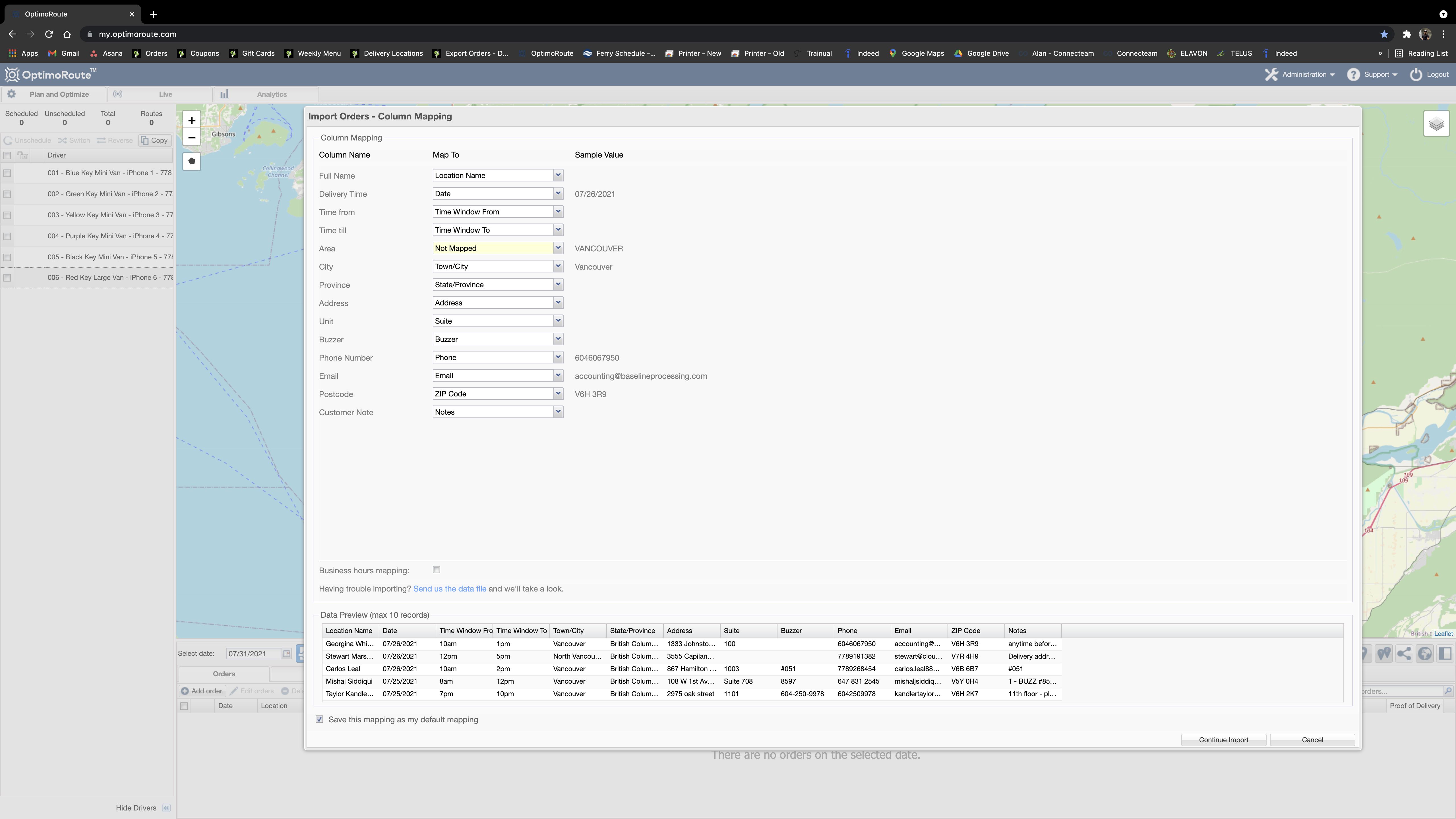Open the map layers icon
This screenshot has width=1456, height=819.
1436,124
